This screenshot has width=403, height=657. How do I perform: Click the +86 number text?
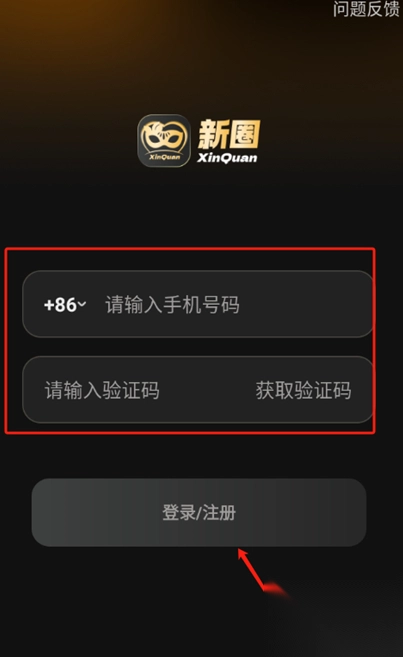(x=60, y=305)
